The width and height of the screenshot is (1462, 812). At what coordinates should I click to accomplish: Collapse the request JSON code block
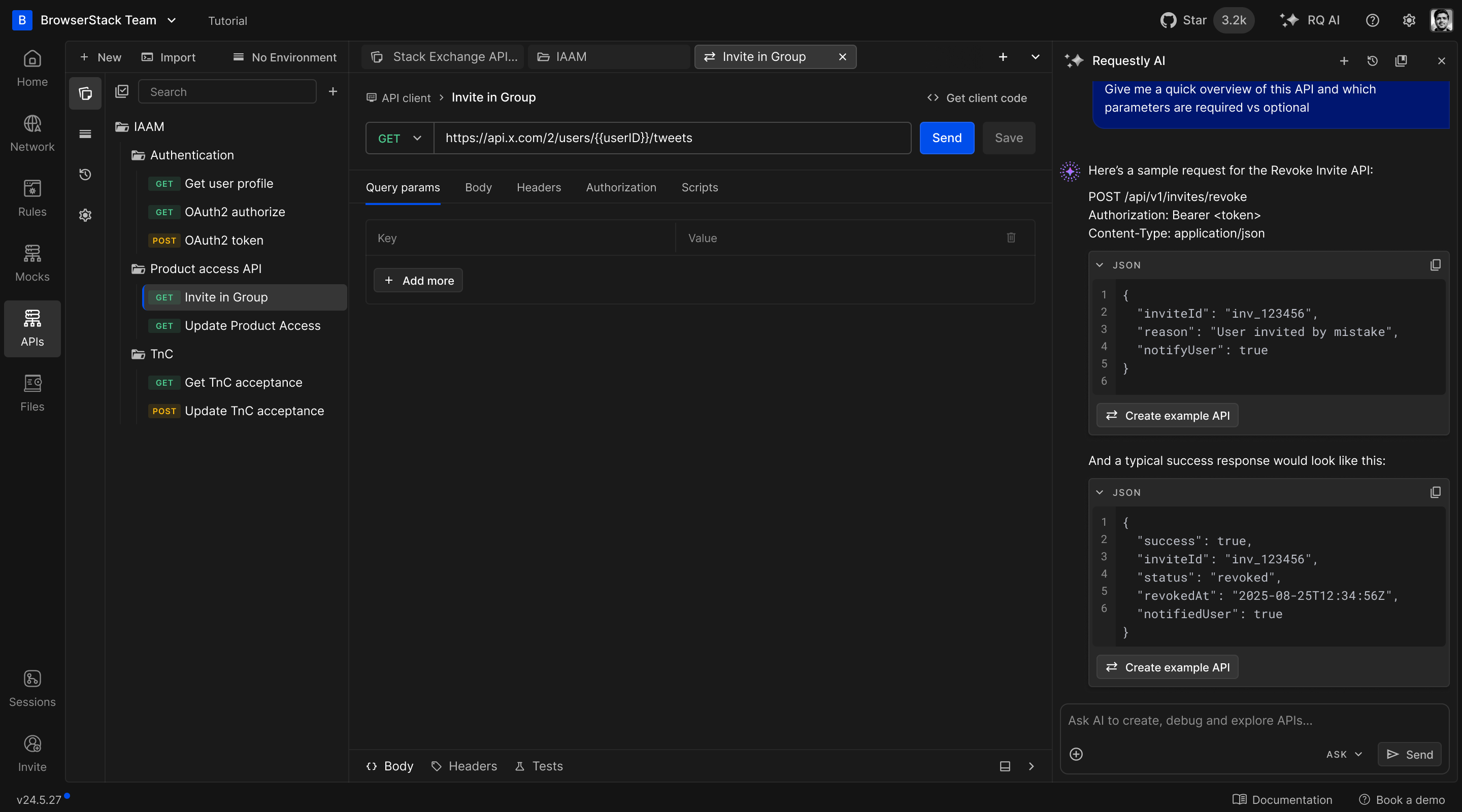(x=1100, y=265)
